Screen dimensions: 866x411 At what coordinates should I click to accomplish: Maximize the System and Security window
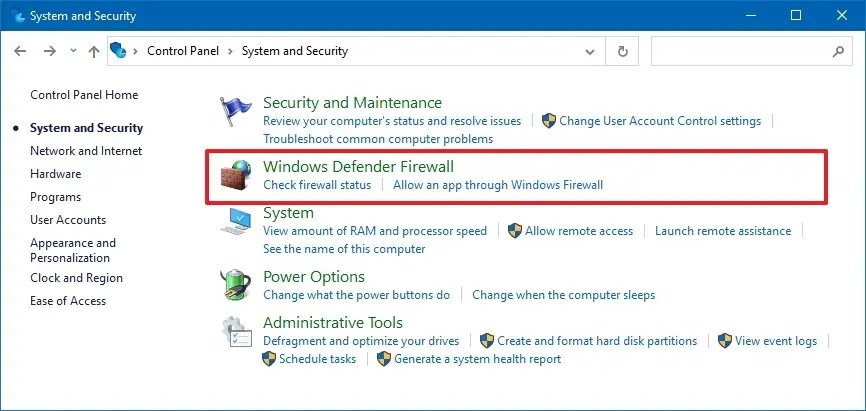(796, 15)
